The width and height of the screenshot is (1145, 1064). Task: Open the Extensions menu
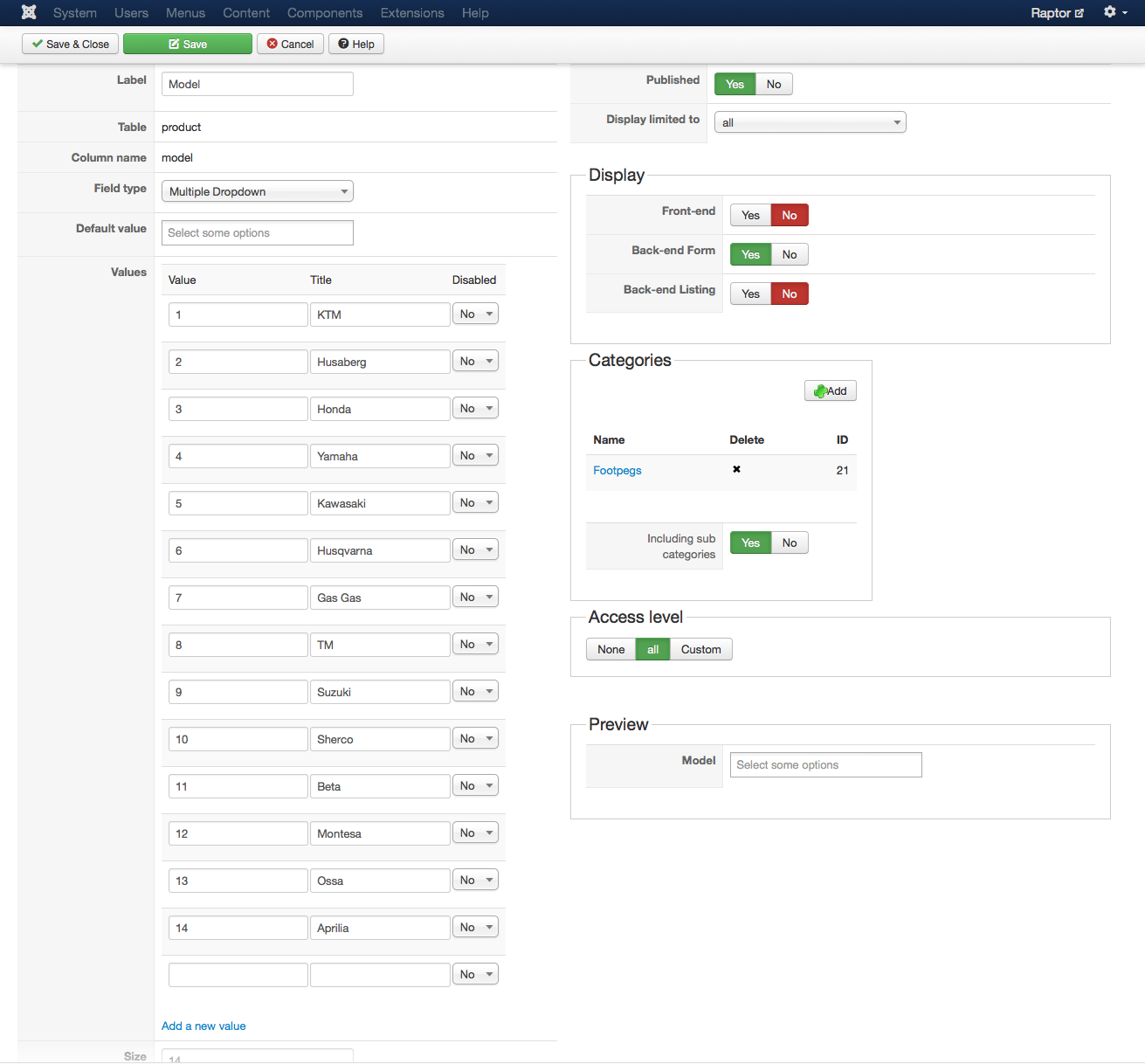pyautogui.click(x=412, y=13)
